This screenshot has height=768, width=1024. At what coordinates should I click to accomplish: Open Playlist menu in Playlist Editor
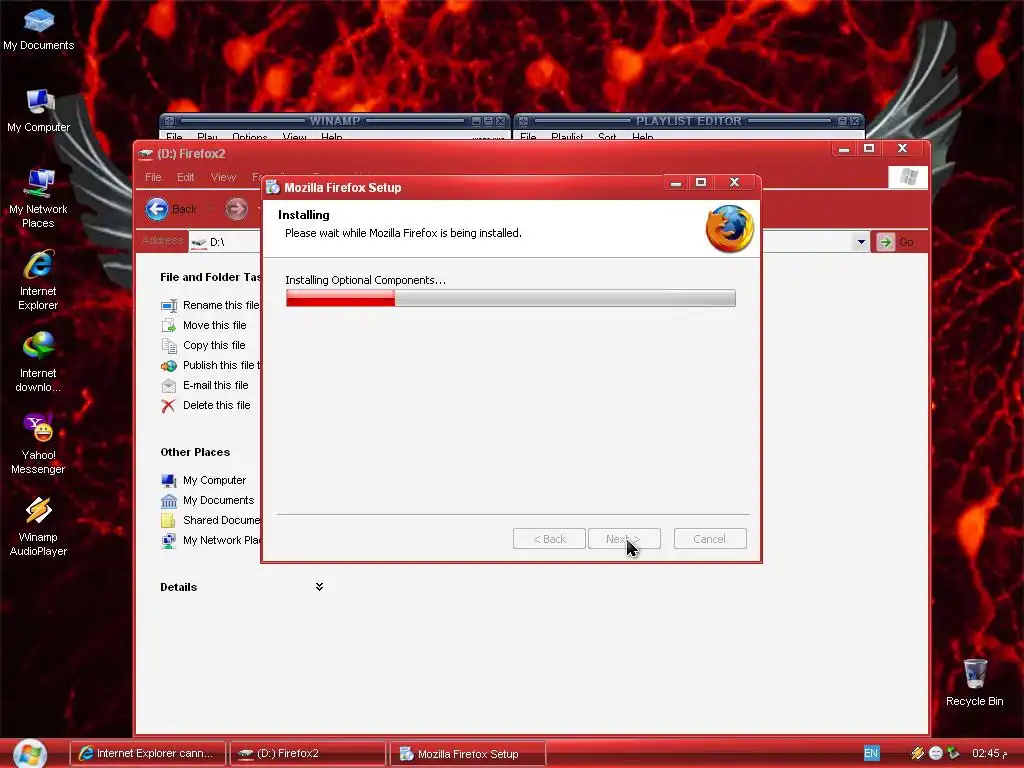[567, 136]
